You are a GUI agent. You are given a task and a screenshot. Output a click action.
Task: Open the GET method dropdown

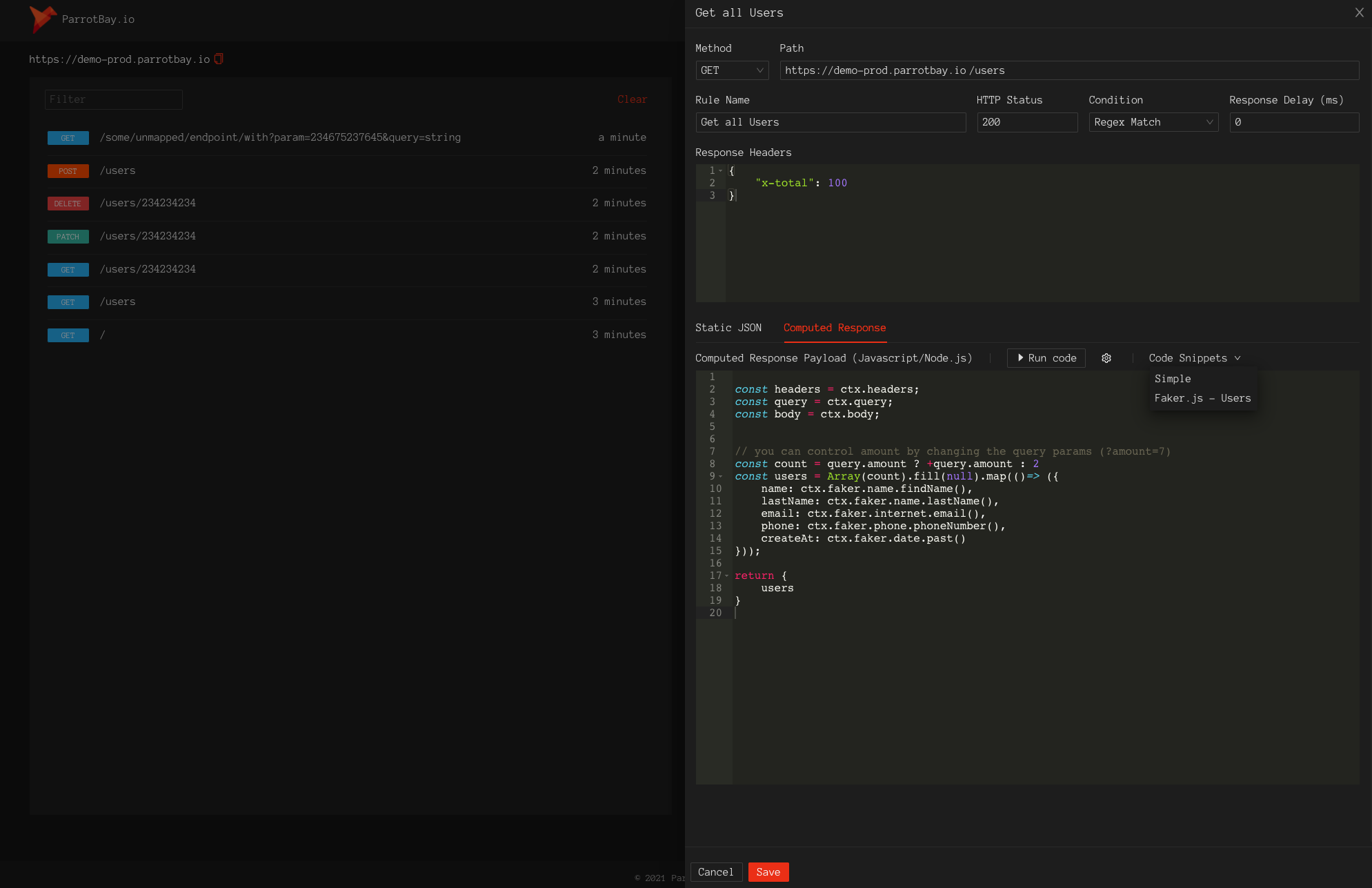click(731, 70)
